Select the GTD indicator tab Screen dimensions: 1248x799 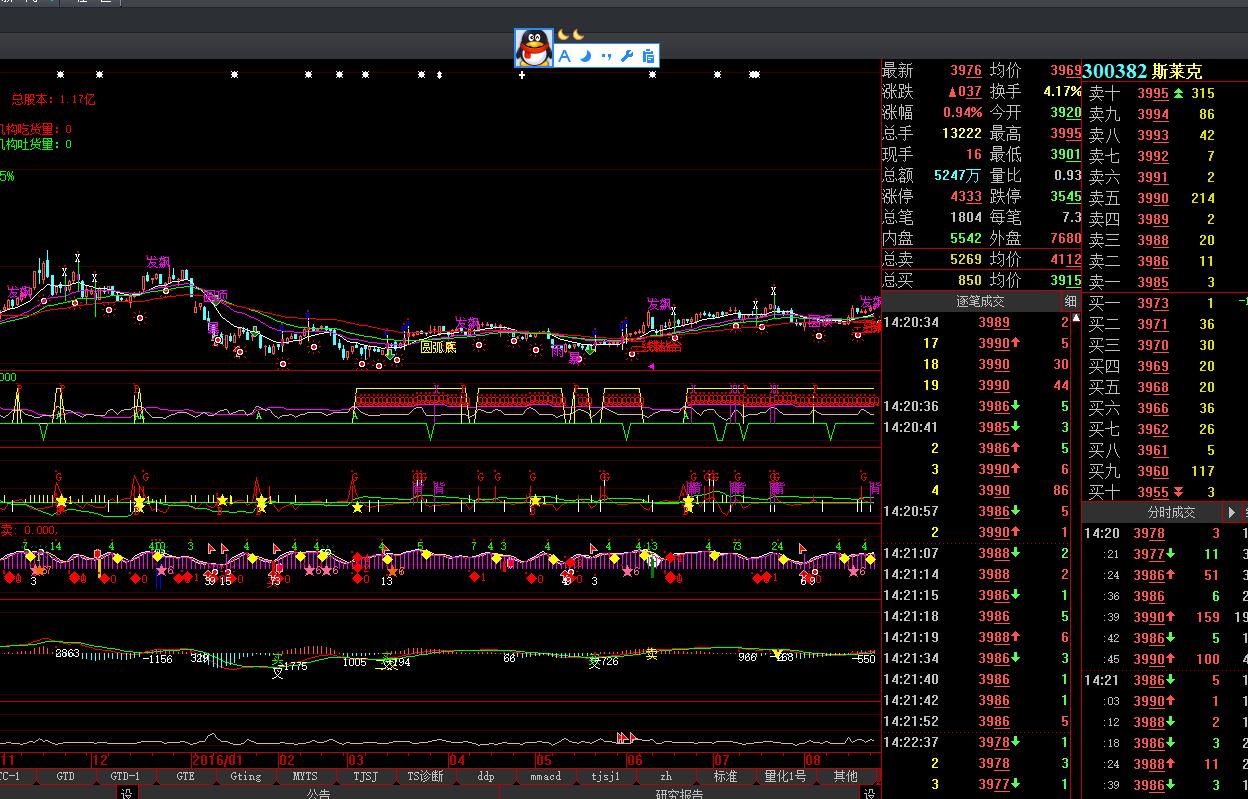coord(65,776)
